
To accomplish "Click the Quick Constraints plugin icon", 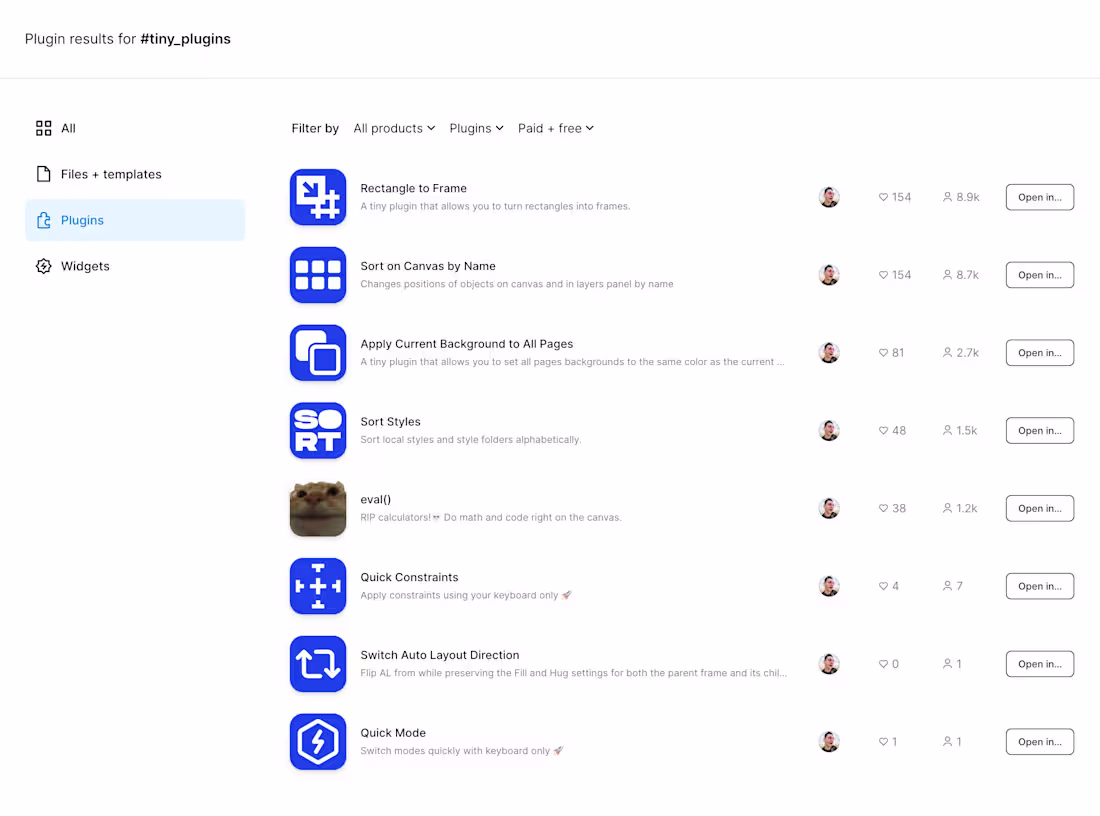I will pyautogui.click(x=318, y=586).
